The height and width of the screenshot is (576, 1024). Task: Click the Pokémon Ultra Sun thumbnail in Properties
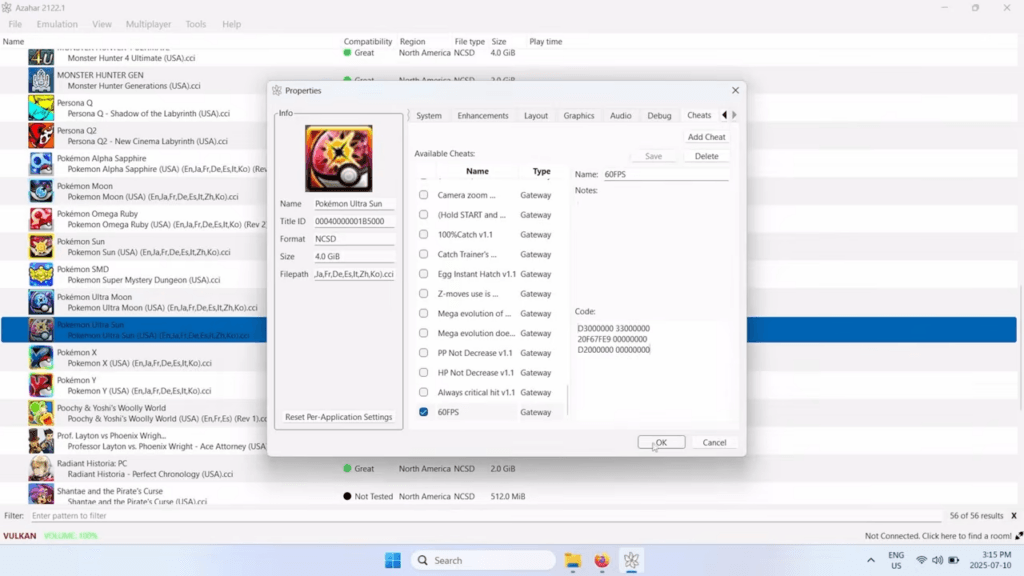(338, 159)
